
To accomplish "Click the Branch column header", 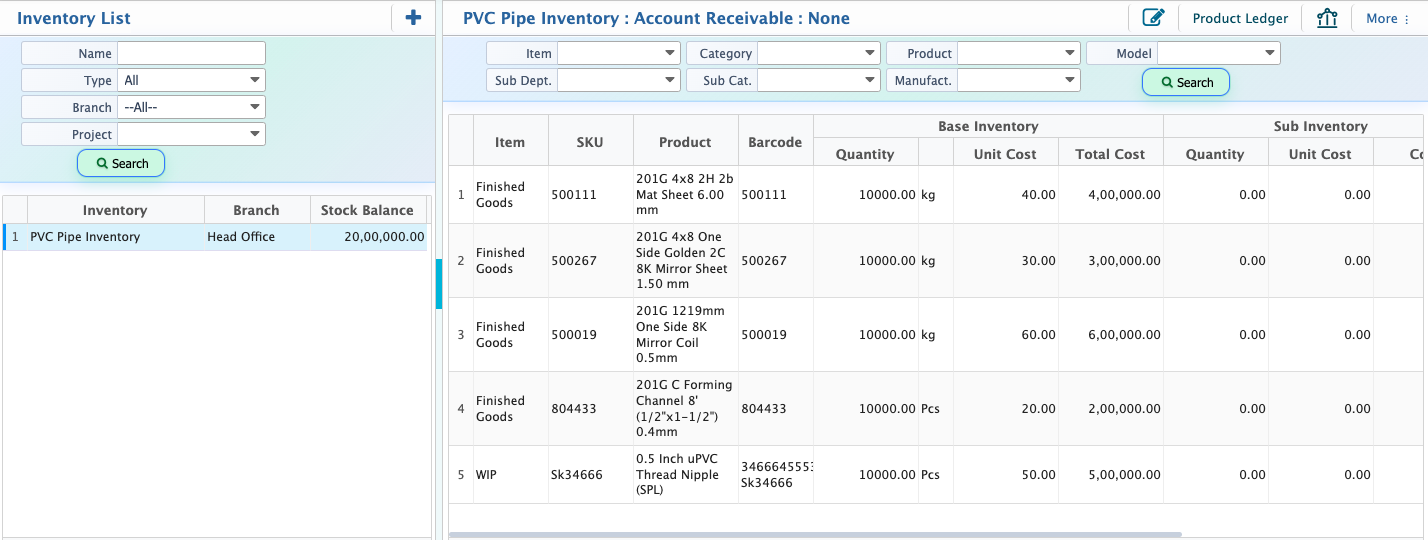I will tap(256, 210).
